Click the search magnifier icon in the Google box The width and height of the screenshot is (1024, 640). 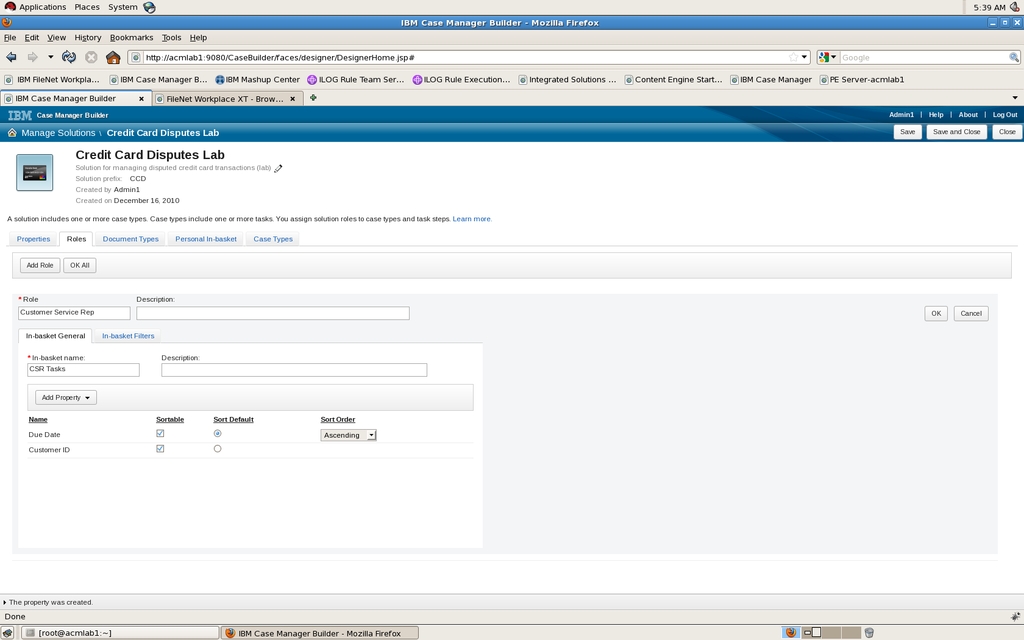click(1014, 57)
